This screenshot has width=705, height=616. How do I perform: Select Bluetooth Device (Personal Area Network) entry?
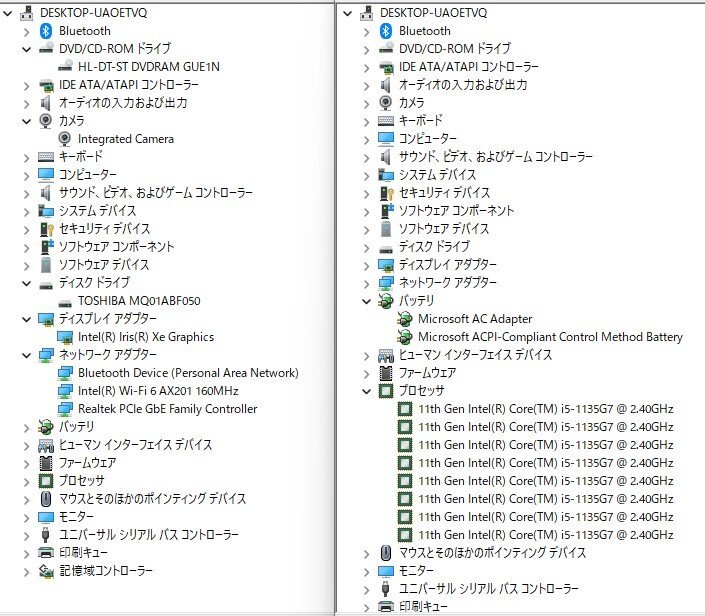188,373
